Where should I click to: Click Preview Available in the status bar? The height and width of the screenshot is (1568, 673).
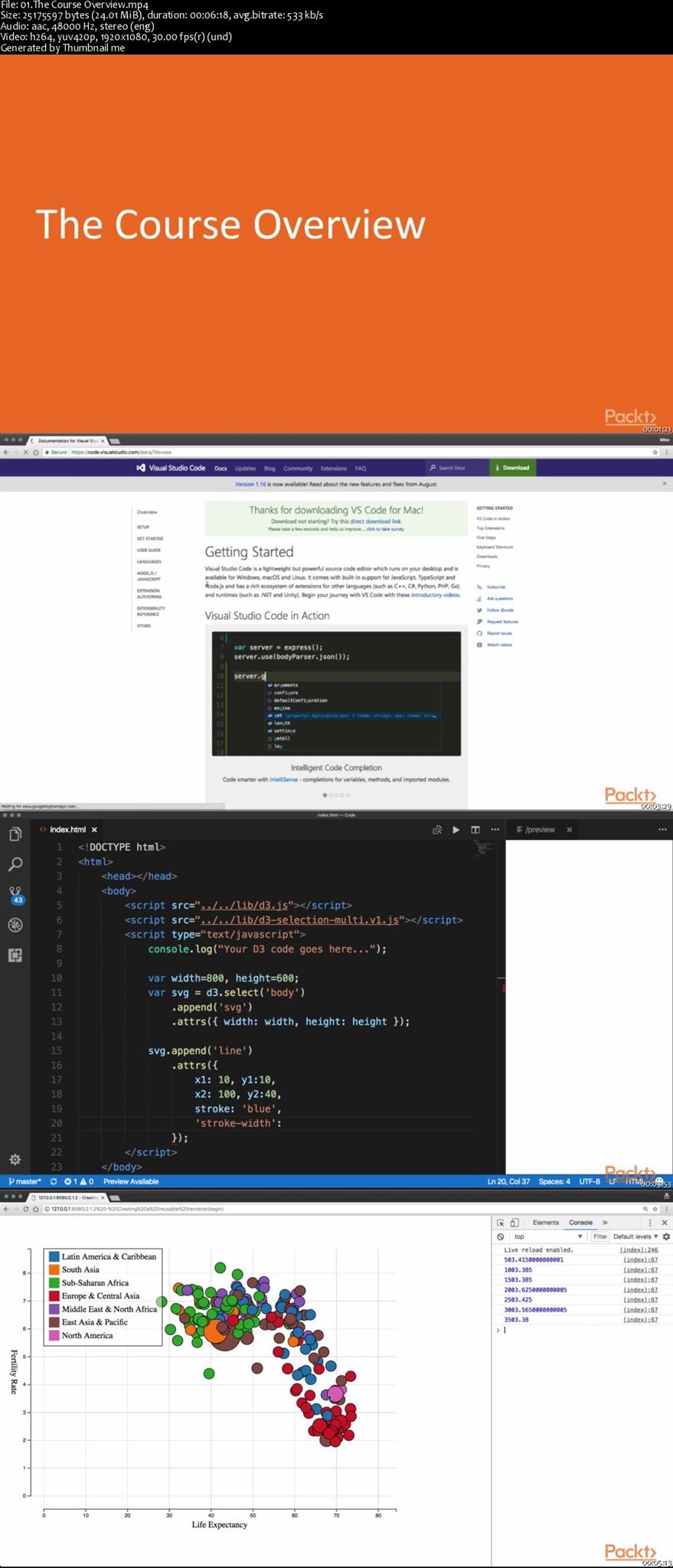pos(131,1181)
